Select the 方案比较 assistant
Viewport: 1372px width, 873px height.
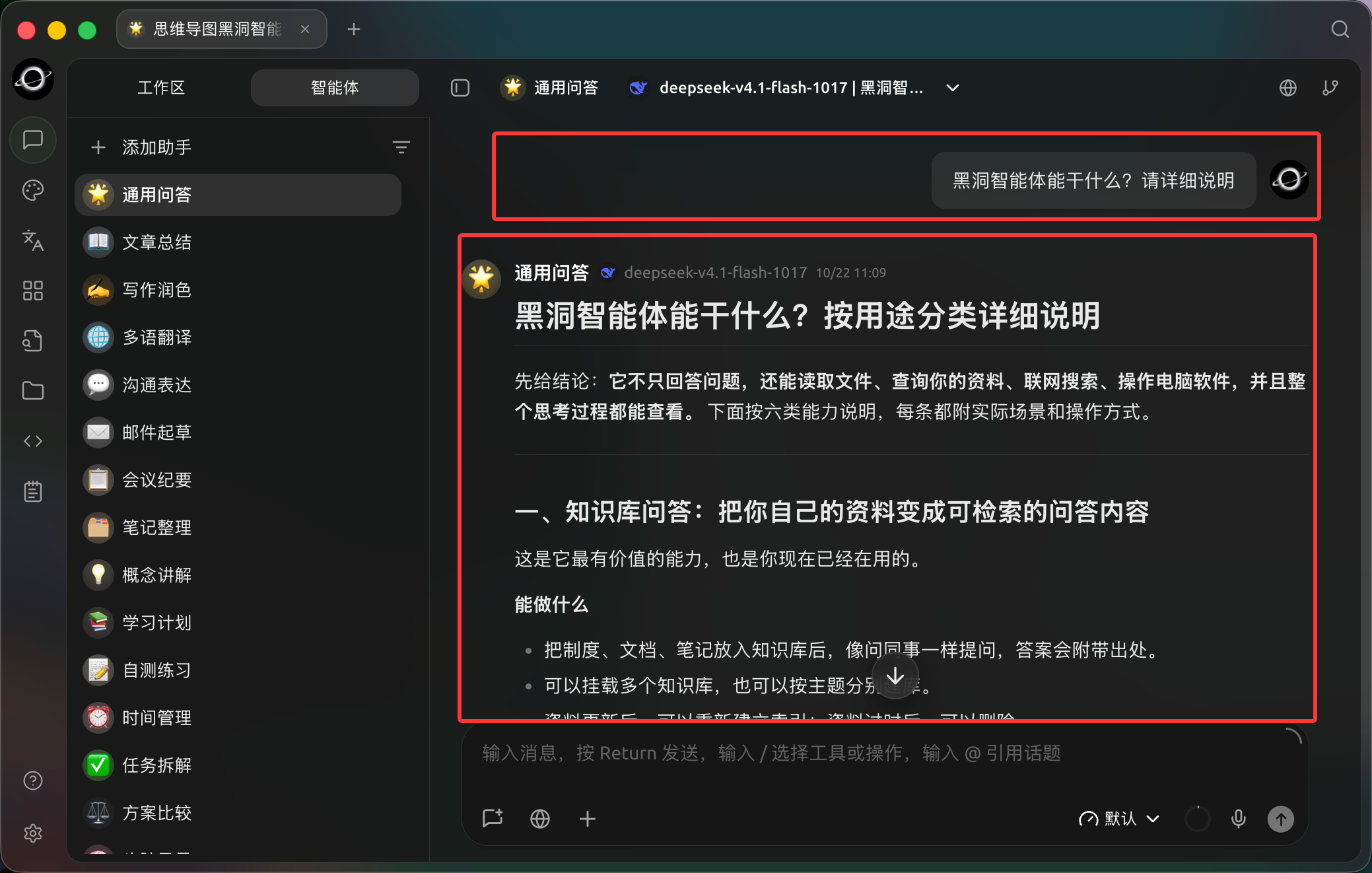[x=238, y=813]
